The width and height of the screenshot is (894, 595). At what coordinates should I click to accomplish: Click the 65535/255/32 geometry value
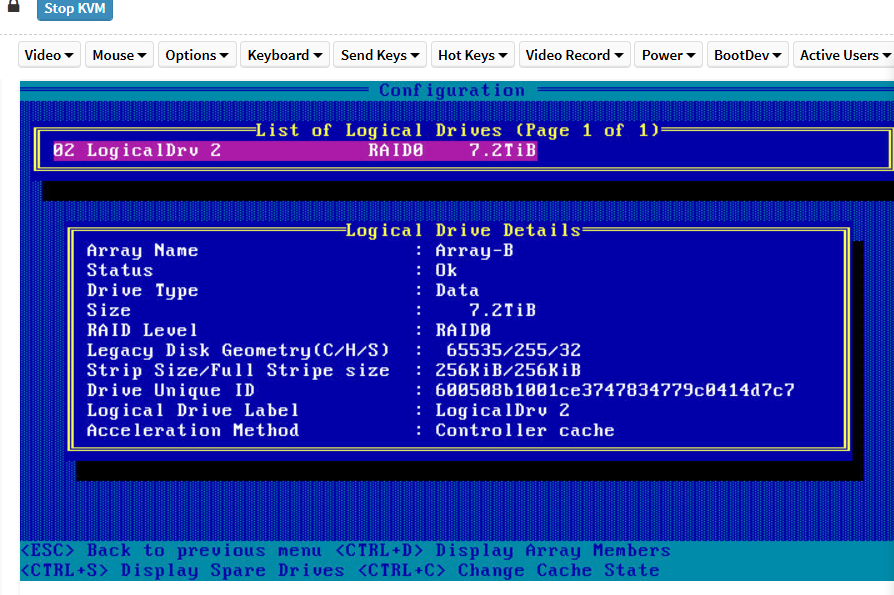pos(514,351)
